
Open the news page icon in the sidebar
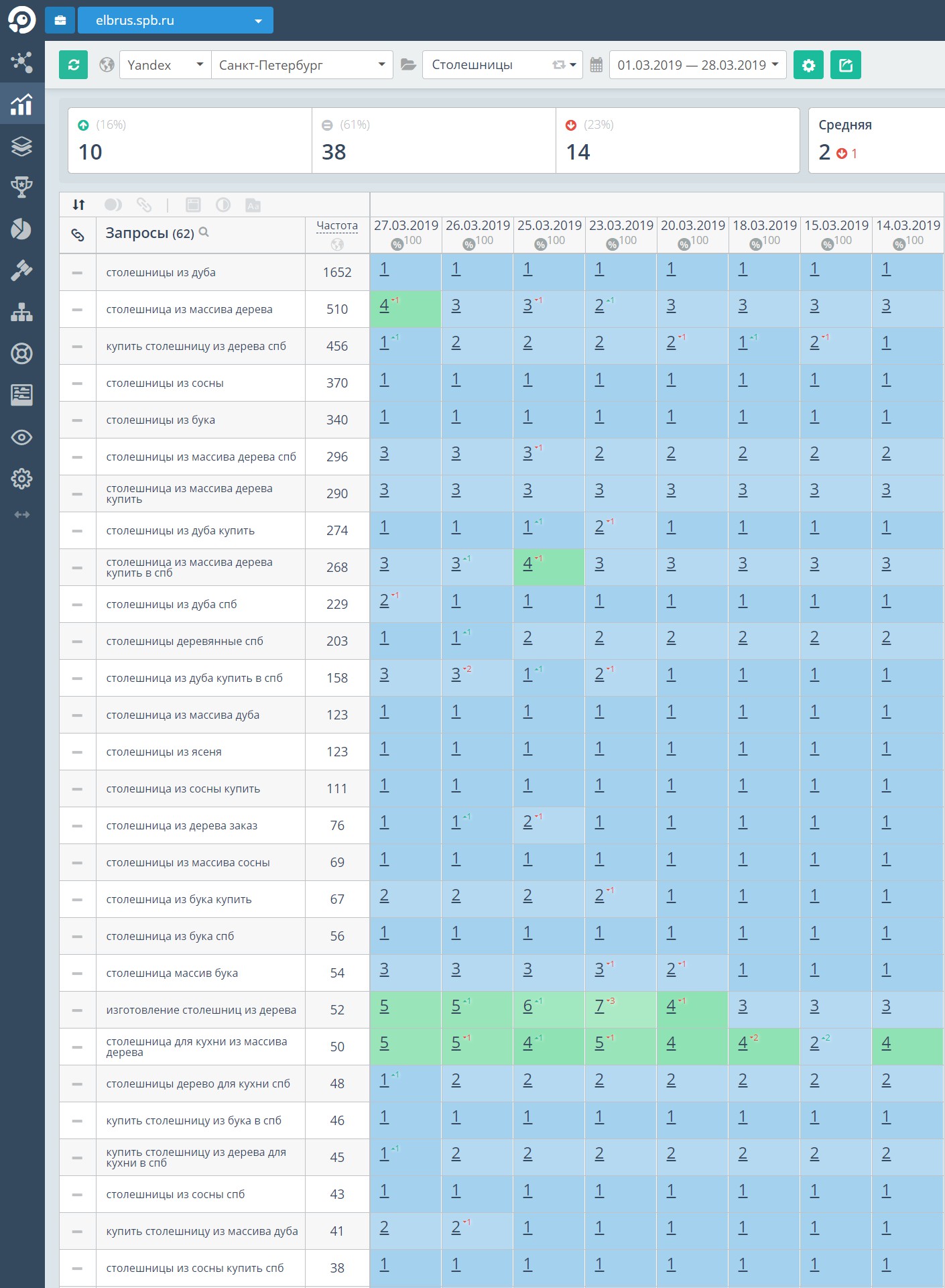(x=21, y=395)
